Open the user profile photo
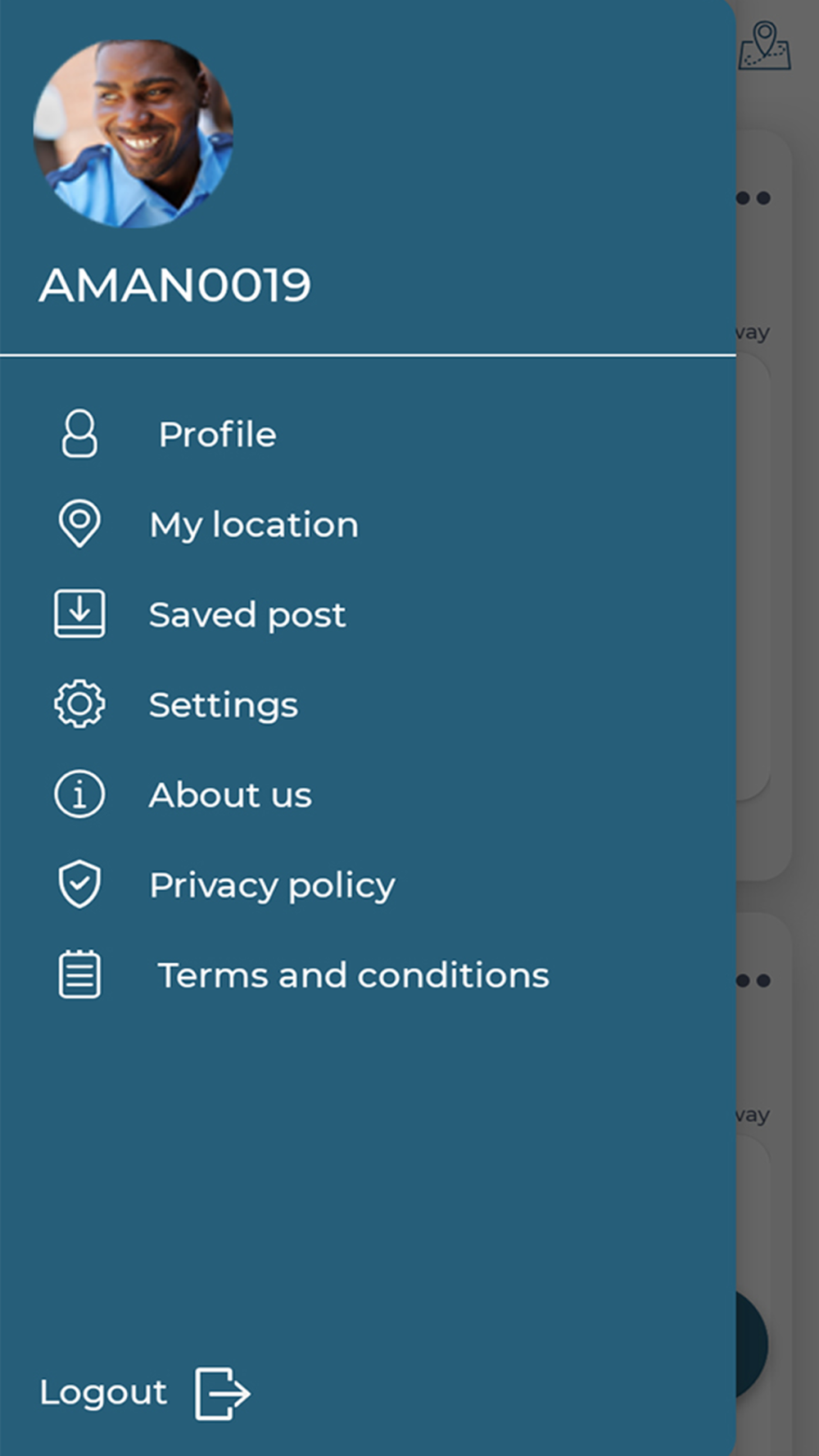This screenshot has width=819, height=1456. (133, 133)
